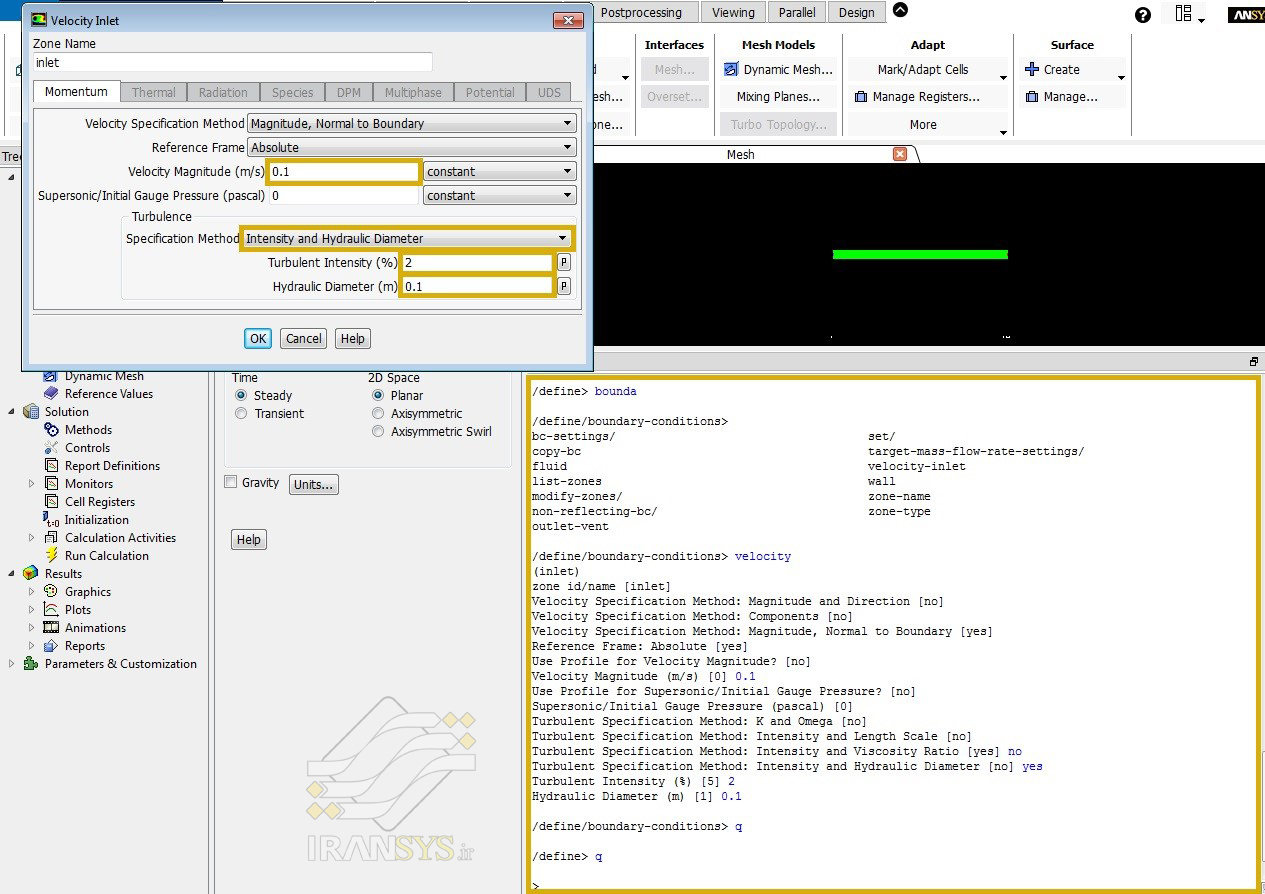1265x894 pixels.
Task: Open the window layout arrangement icon
Action: 1186,14
